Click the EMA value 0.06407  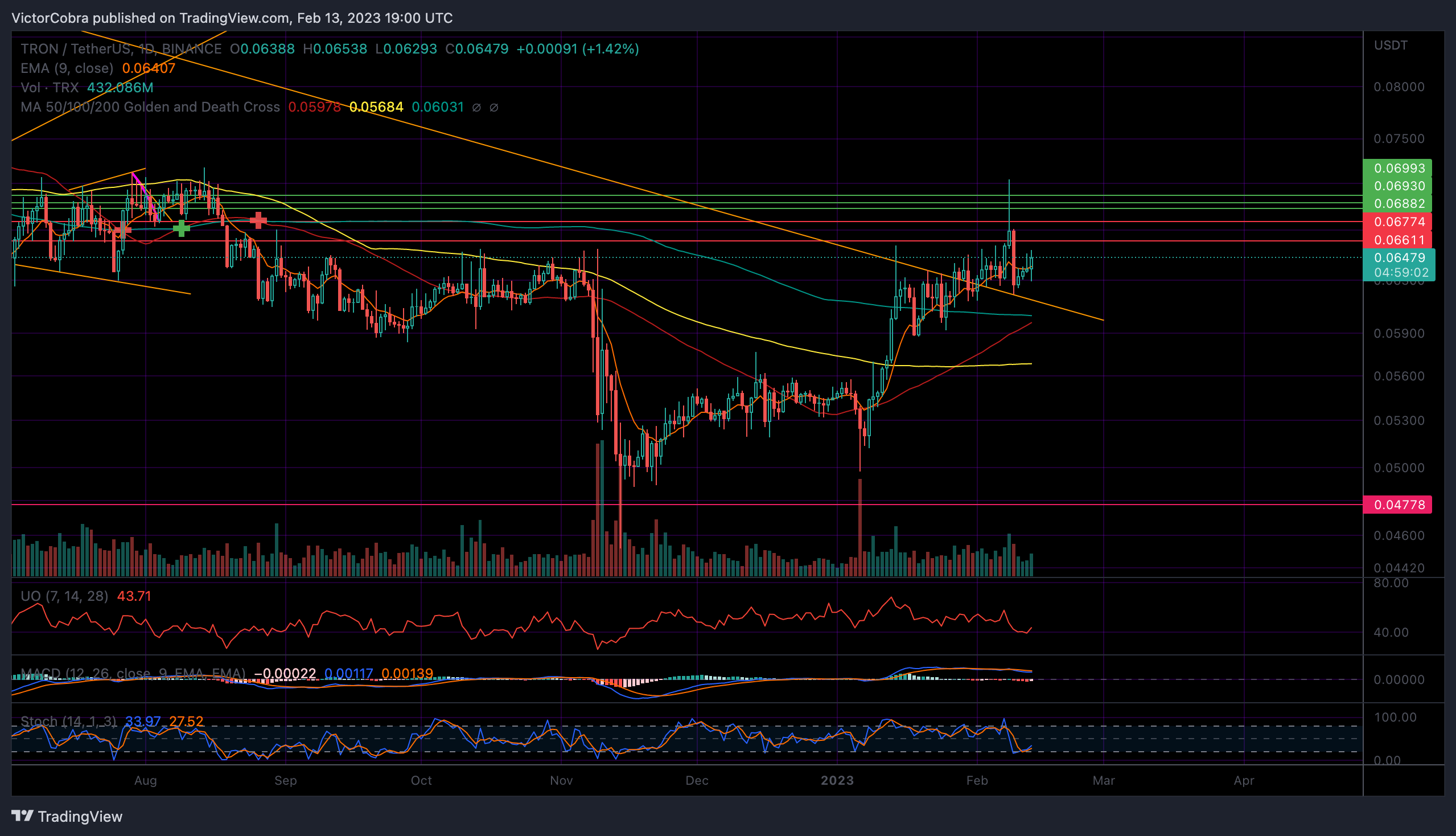(149, 68)
